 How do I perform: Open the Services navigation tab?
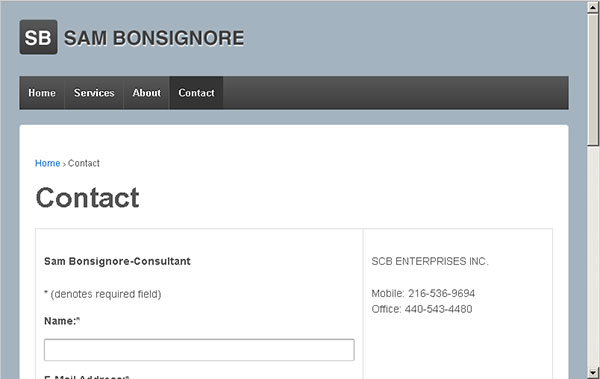pos(94,93)
